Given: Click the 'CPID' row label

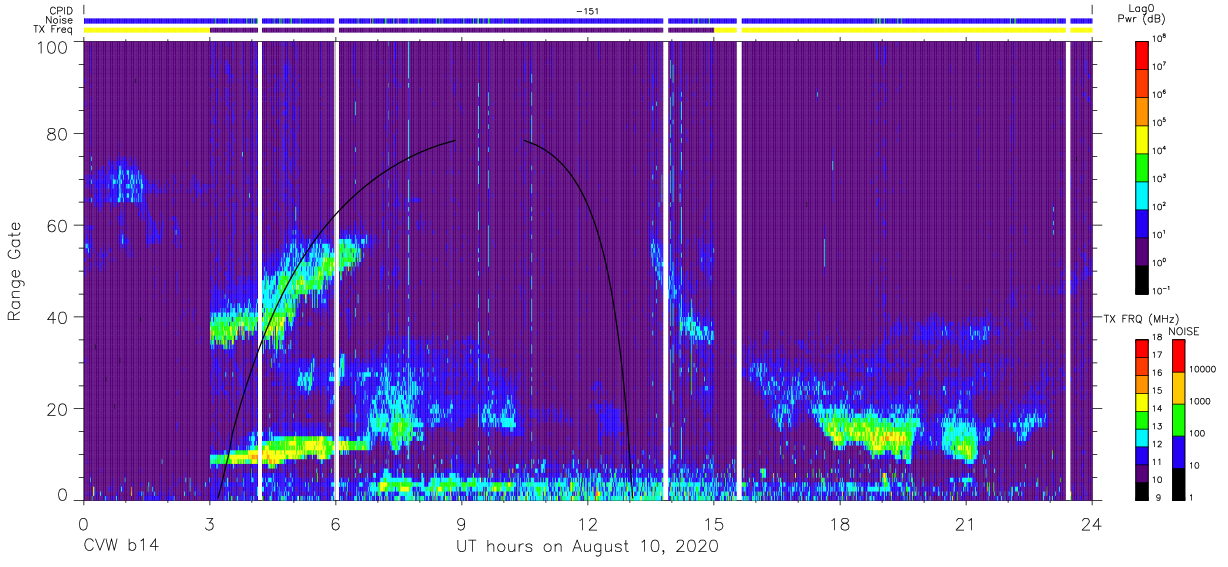Looking at the screenshot, I should [x=59, y=11].
